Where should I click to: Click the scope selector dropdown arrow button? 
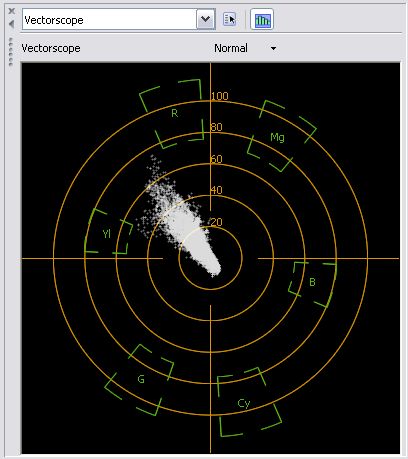tap(205, 20)
